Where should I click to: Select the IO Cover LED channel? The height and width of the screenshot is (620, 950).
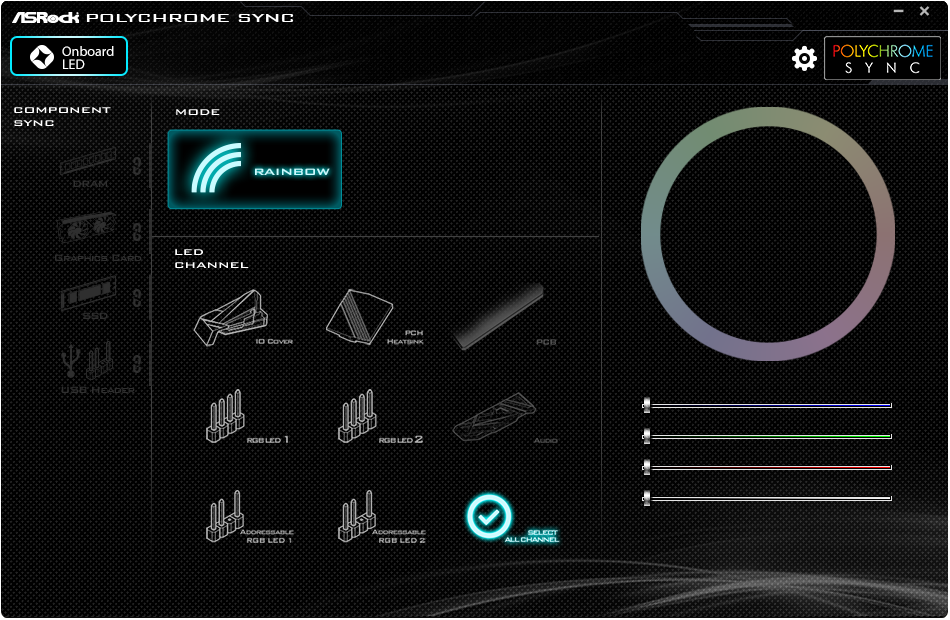242,318
